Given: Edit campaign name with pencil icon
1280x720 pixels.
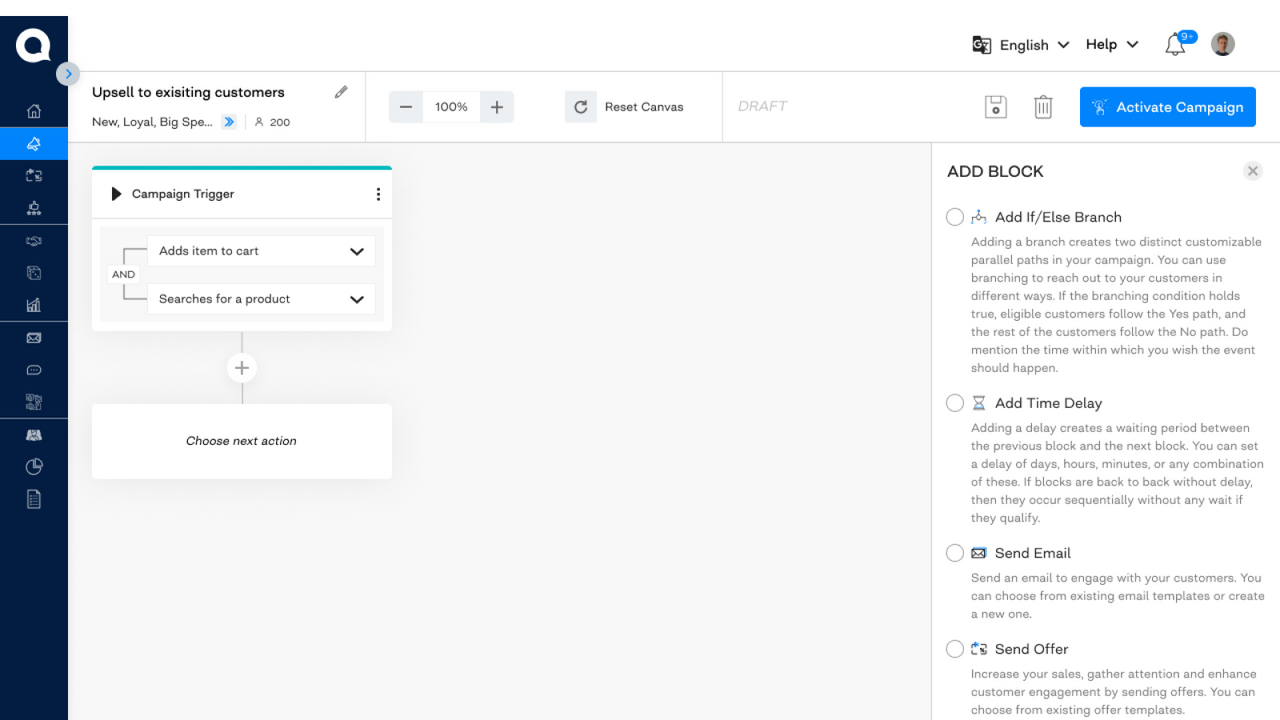Looking at the screenshot, I should (x=341, y=92).
